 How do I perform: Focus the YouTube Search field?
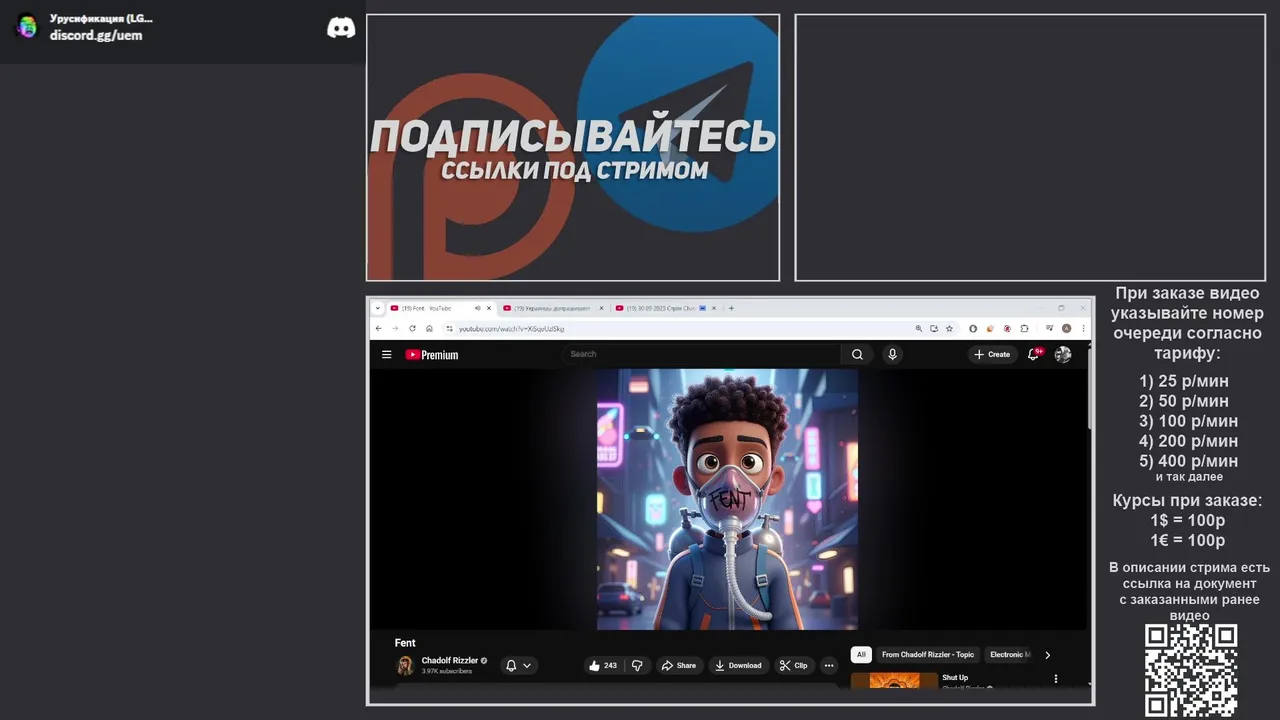point(703,354)
